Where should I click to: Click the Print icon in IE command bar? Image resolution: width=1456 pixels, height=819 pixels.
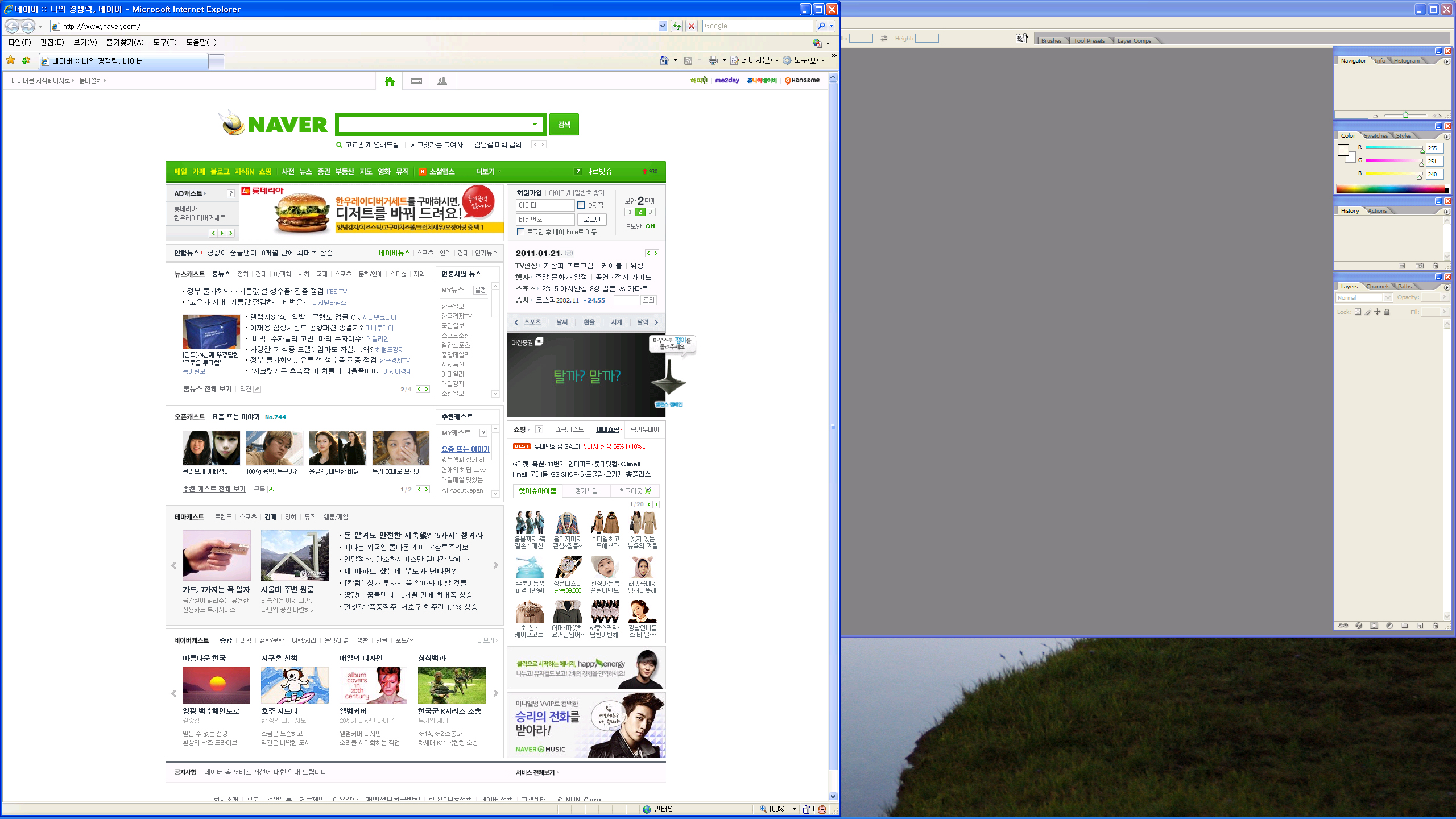pos(713,60)
